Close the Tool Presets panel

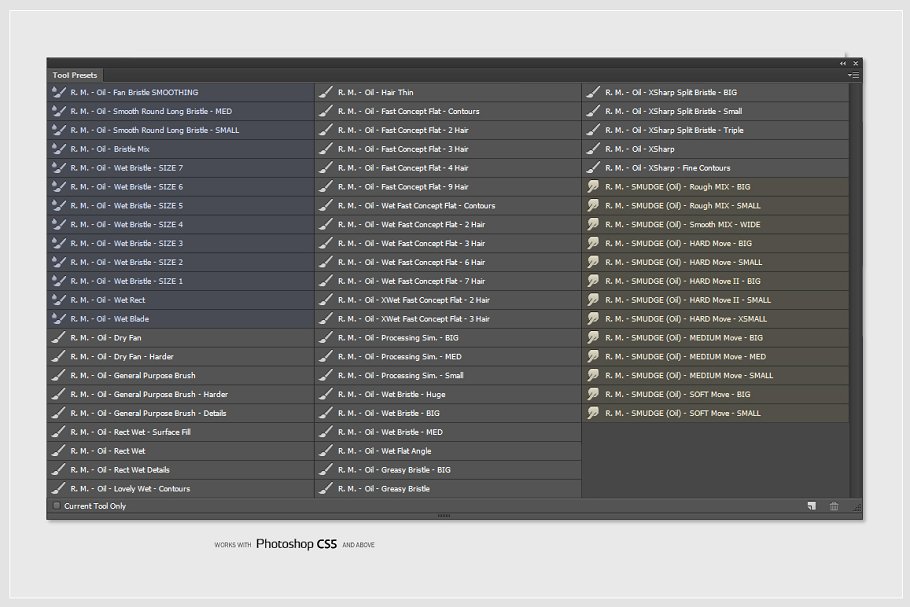click(856, 63)
